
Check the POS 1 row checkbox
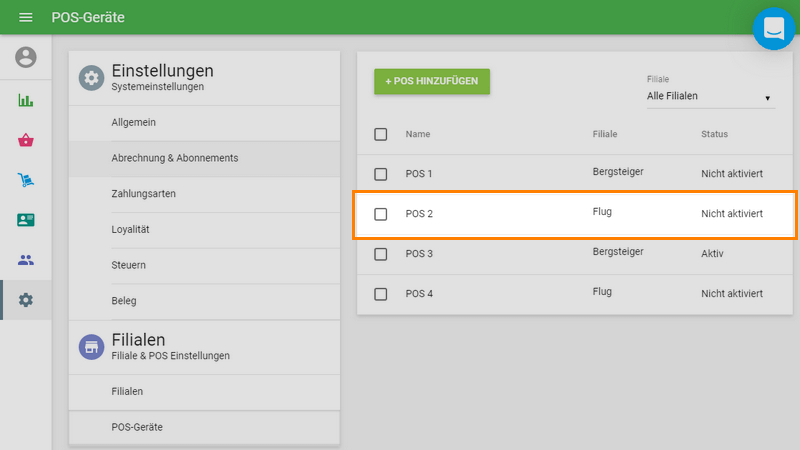381,174
